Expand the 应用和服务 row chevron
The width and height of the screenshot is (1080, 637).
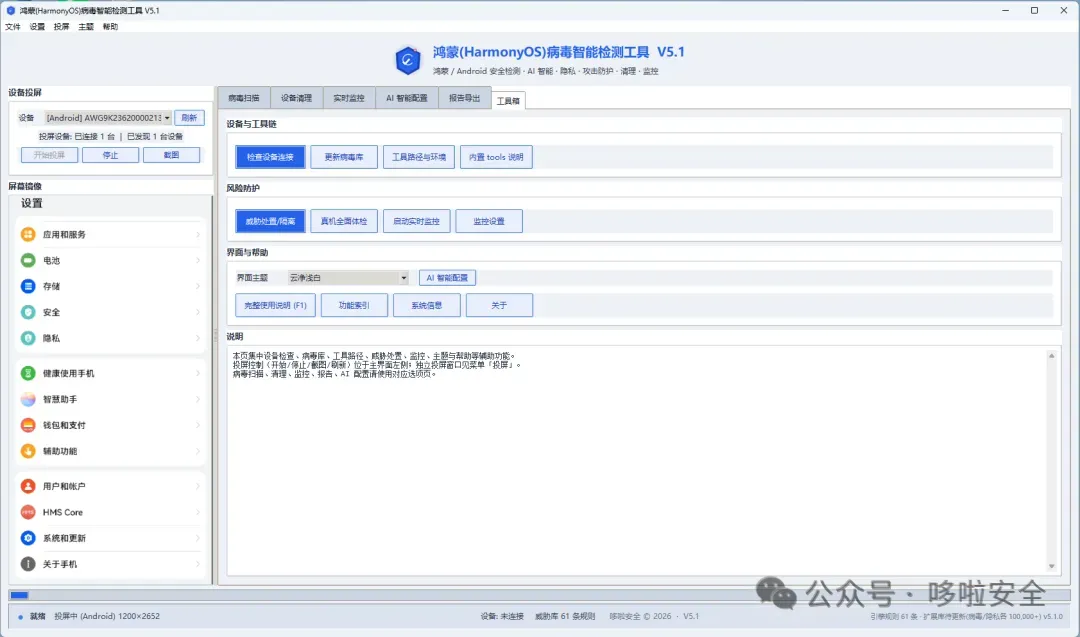[198, 235]
